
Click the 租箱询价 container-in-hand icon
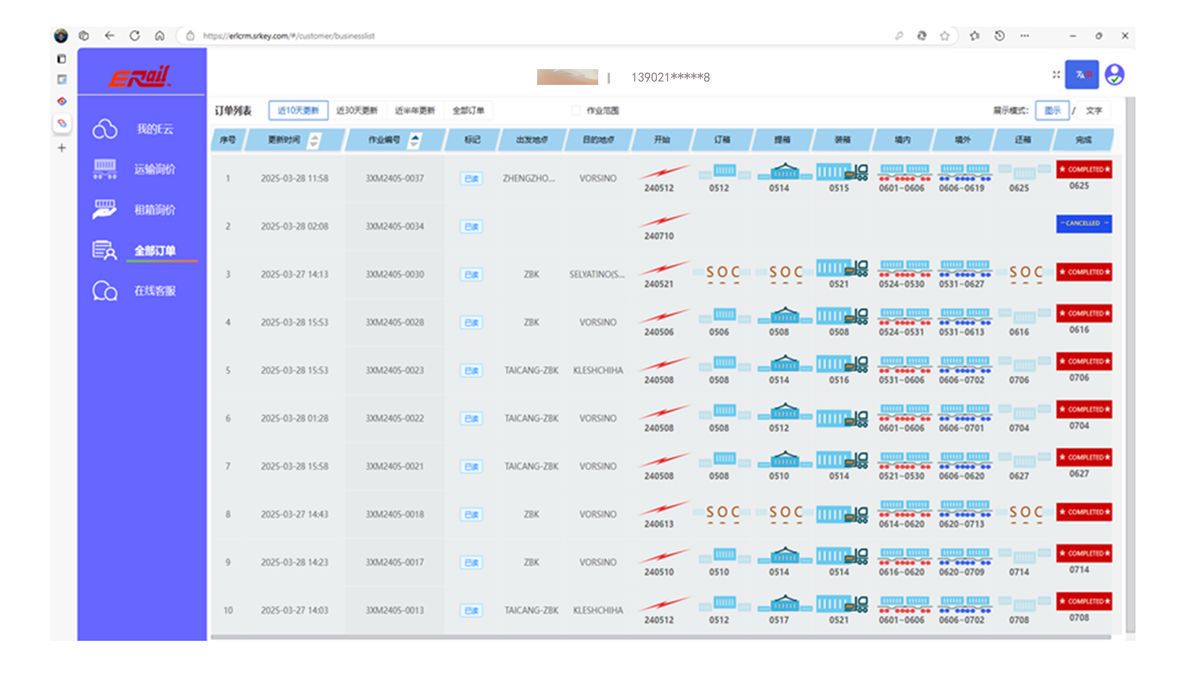pos(105,209)
